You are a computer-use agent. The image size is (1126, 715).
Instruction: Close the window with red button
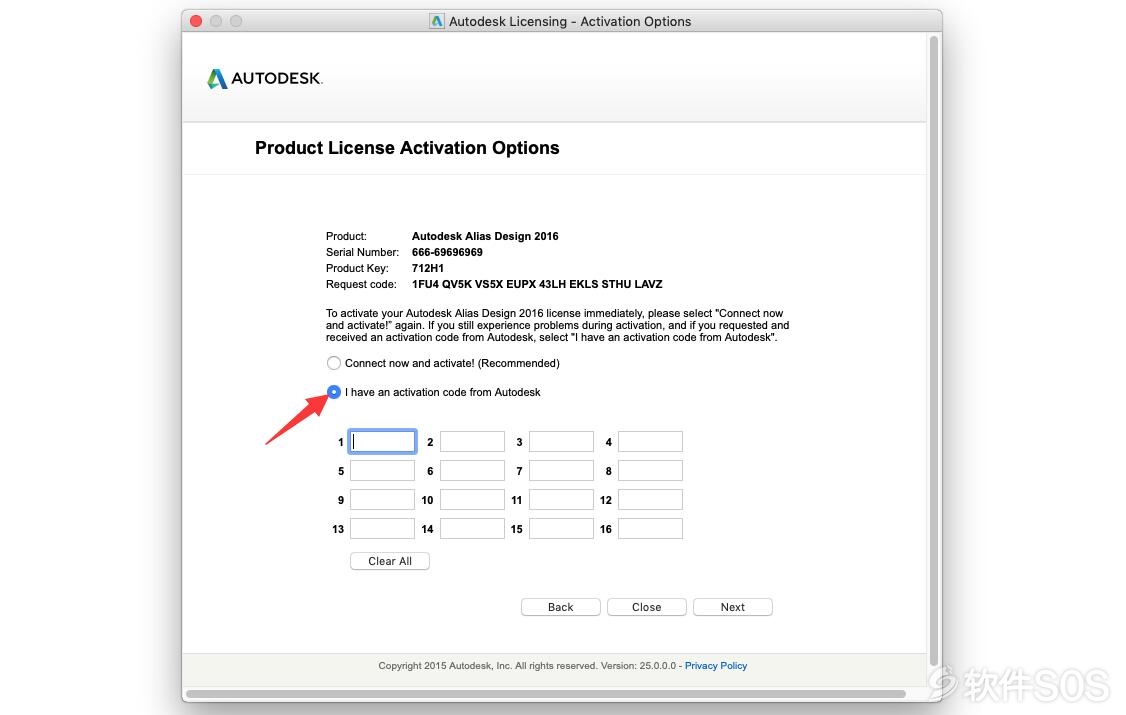tap(196, 22)
